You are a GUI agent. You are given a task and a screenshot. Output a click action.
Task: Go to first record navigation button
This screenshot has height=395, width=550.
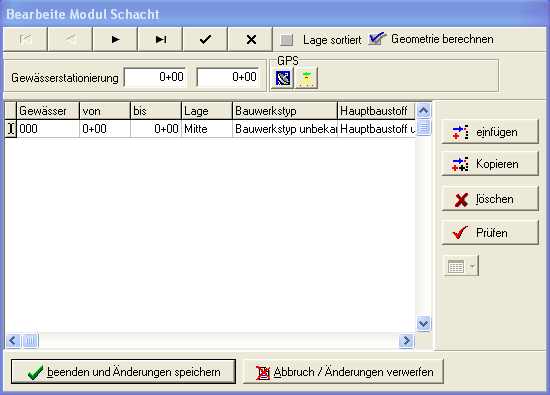(25, 39)
